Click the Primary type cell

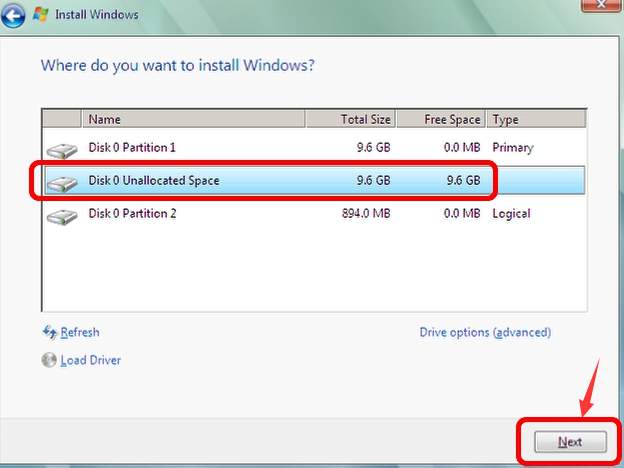point(513,148)
